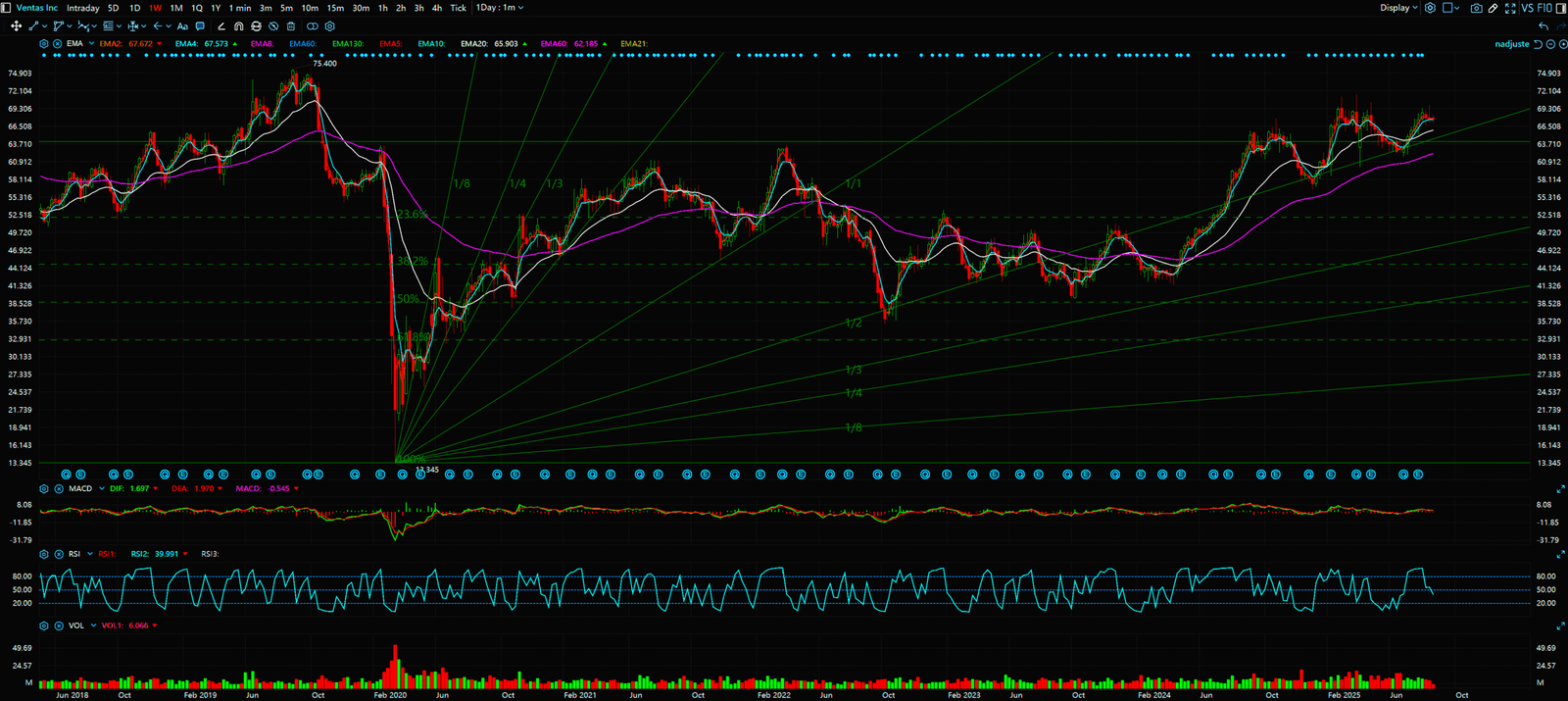Screen dimensions: 1568x701
Task: Toggle the lock drawings icon in the toolbar
Action: [x=256, y=26]
